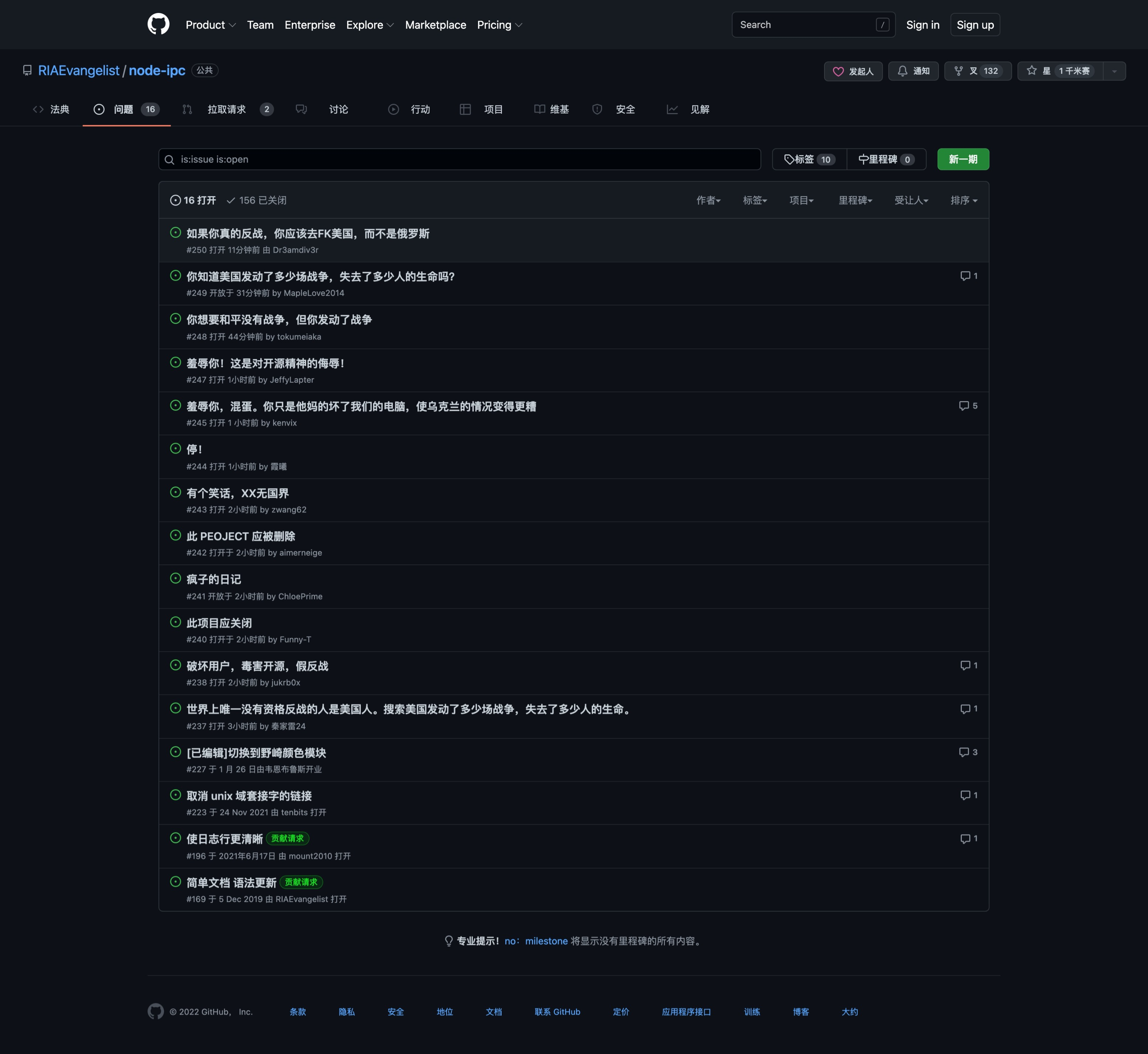Click the book icon for 维基
Screen dimensions: 1148x1054
click(x=539, y=109)
